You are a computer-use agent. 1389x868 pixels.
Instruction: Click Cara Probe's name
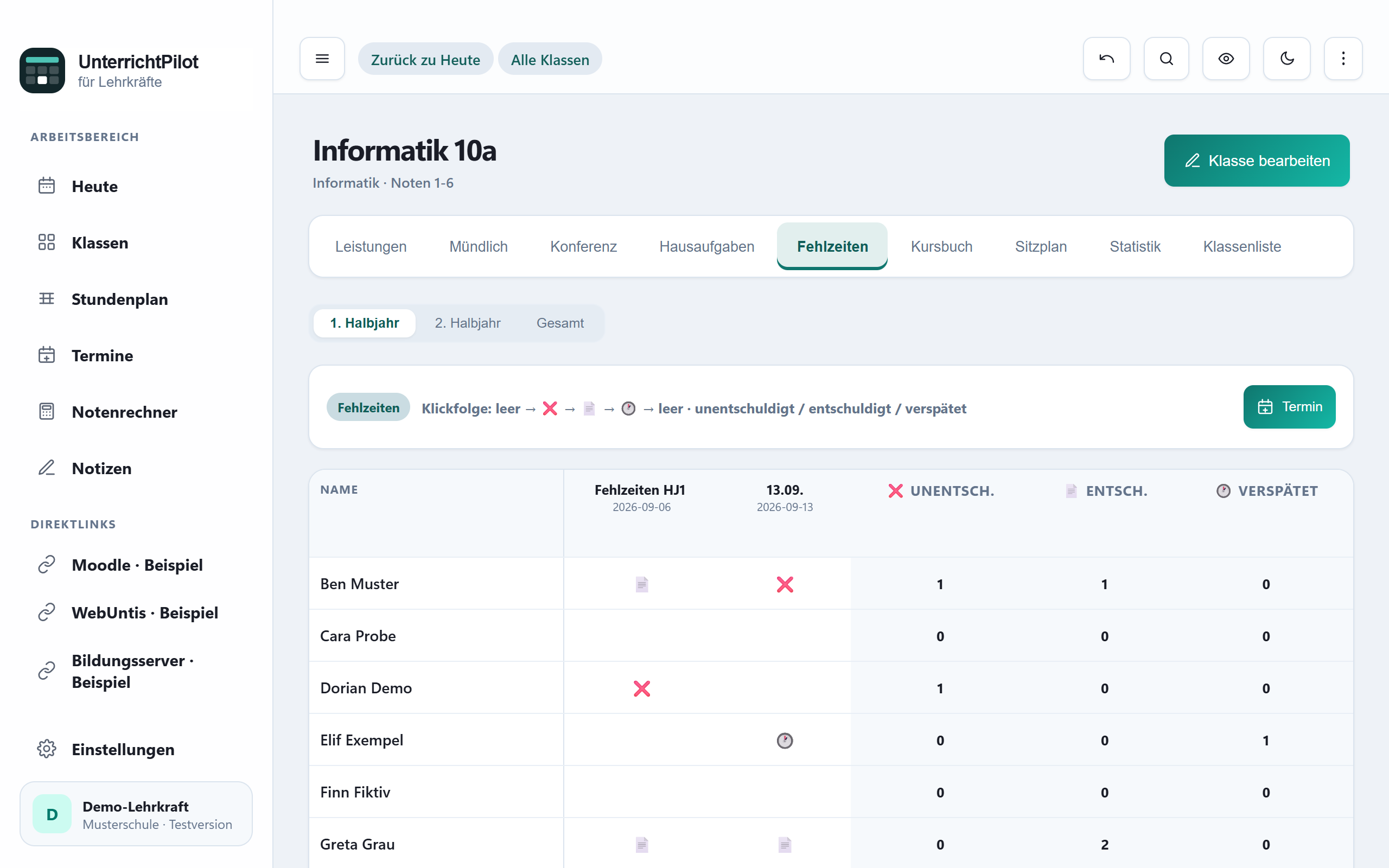[358, 635]
